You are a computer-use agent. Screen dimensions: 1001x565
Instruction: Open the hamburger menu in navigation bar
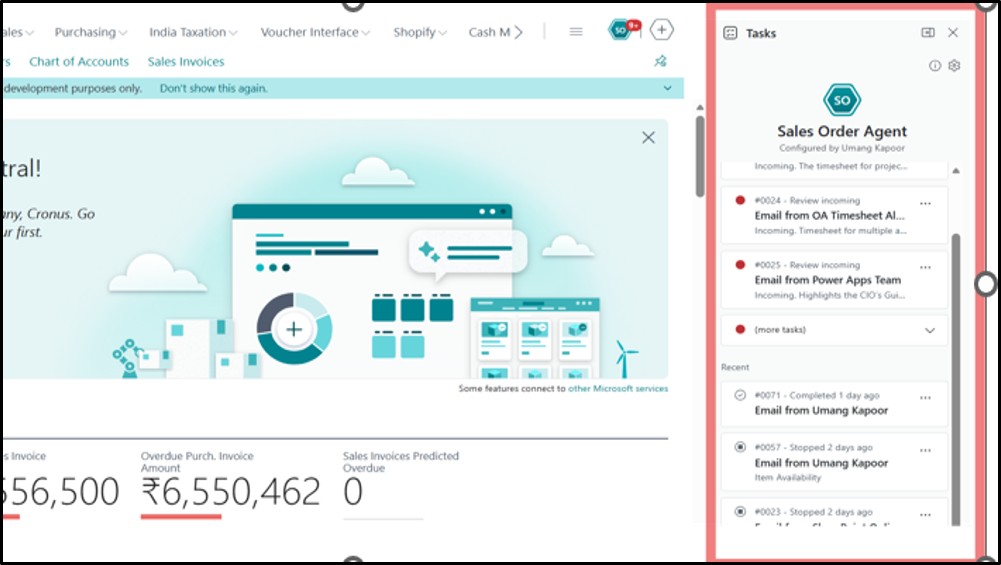pos(576,31)
